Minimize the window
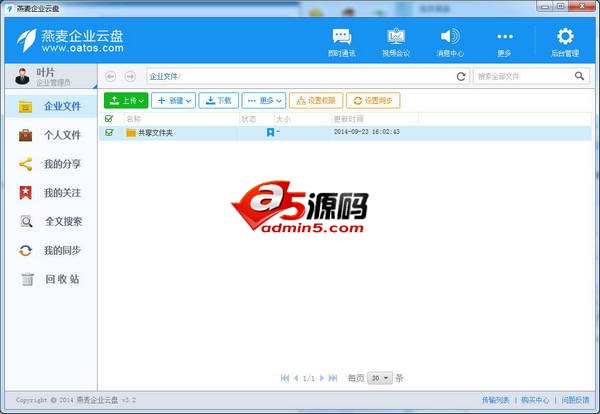Screen dimensions: 600x414 tap(545, 6)
